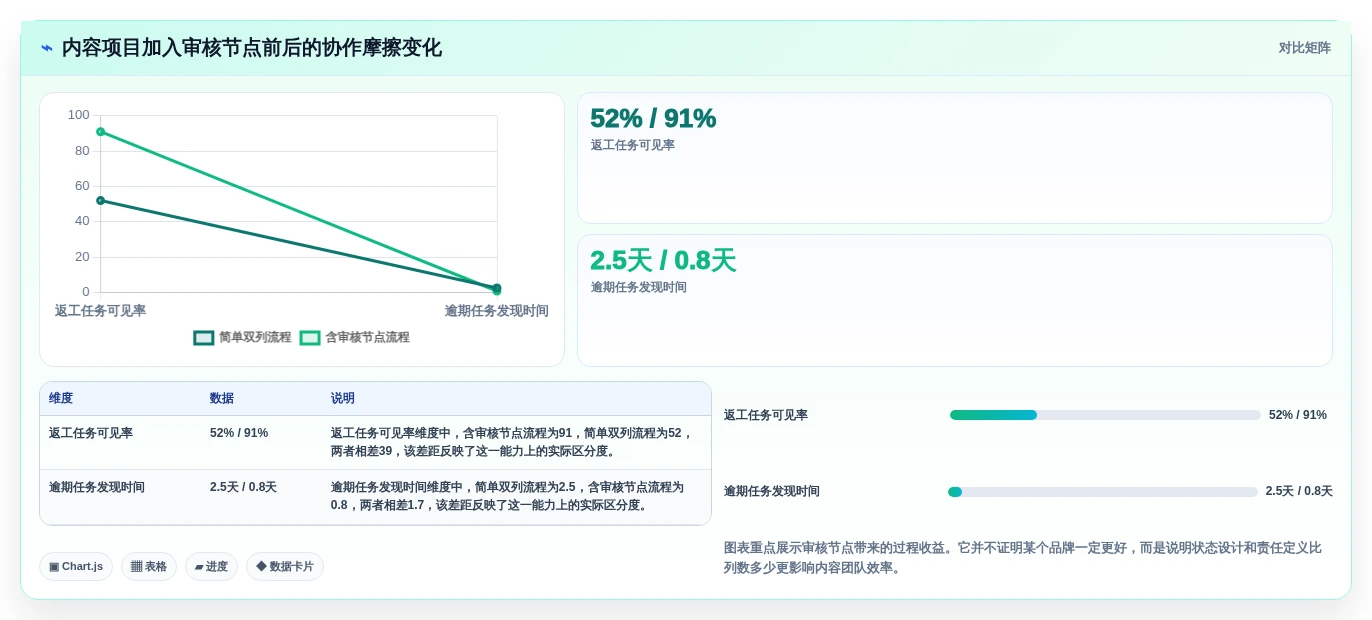Click the 2.5天 / 0.8天 progress value text
This screenshot has width=1372, height=620.
pos(1299,492)
